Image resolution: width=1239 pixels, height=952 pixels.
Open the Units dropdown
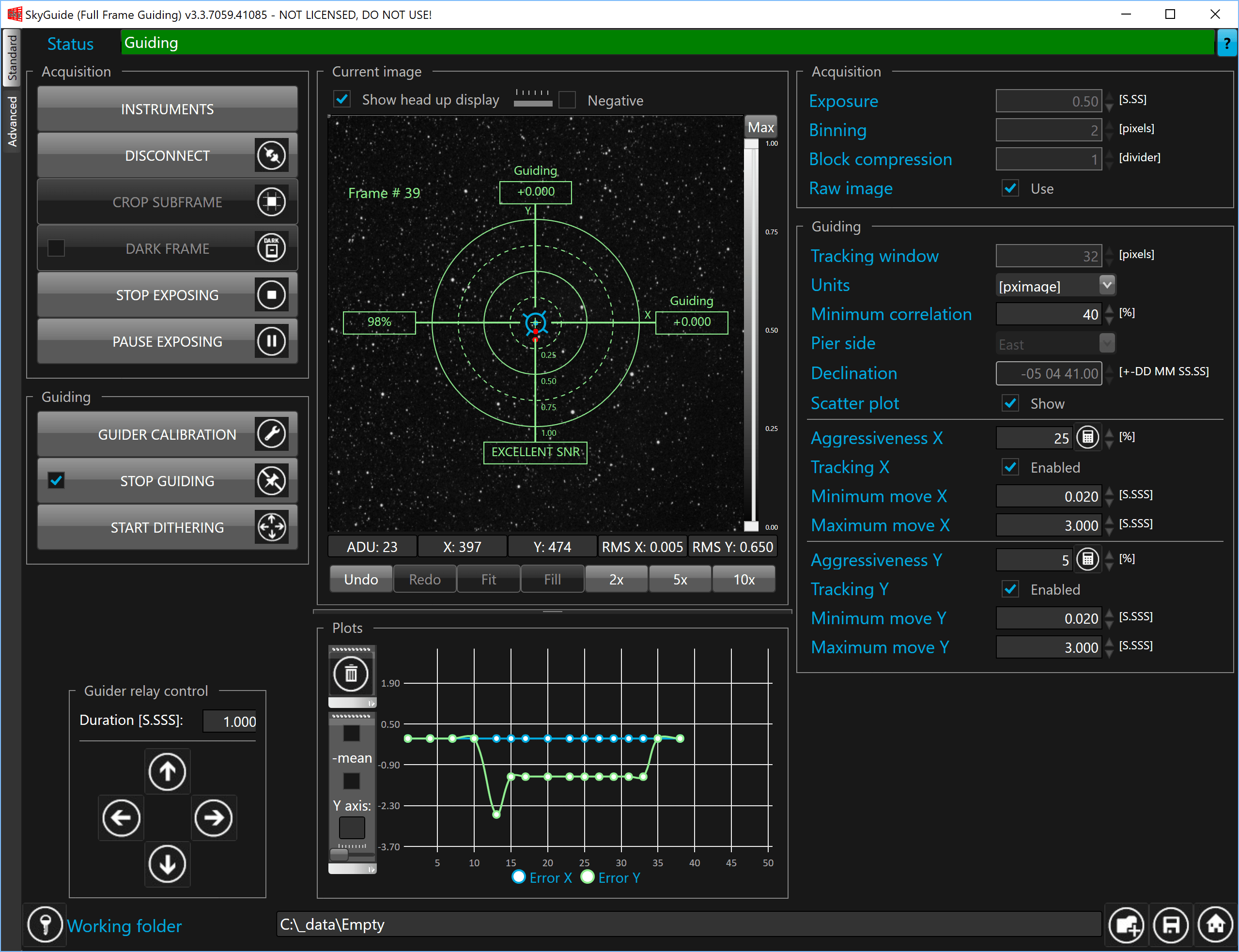click(x=1106, y=285)
